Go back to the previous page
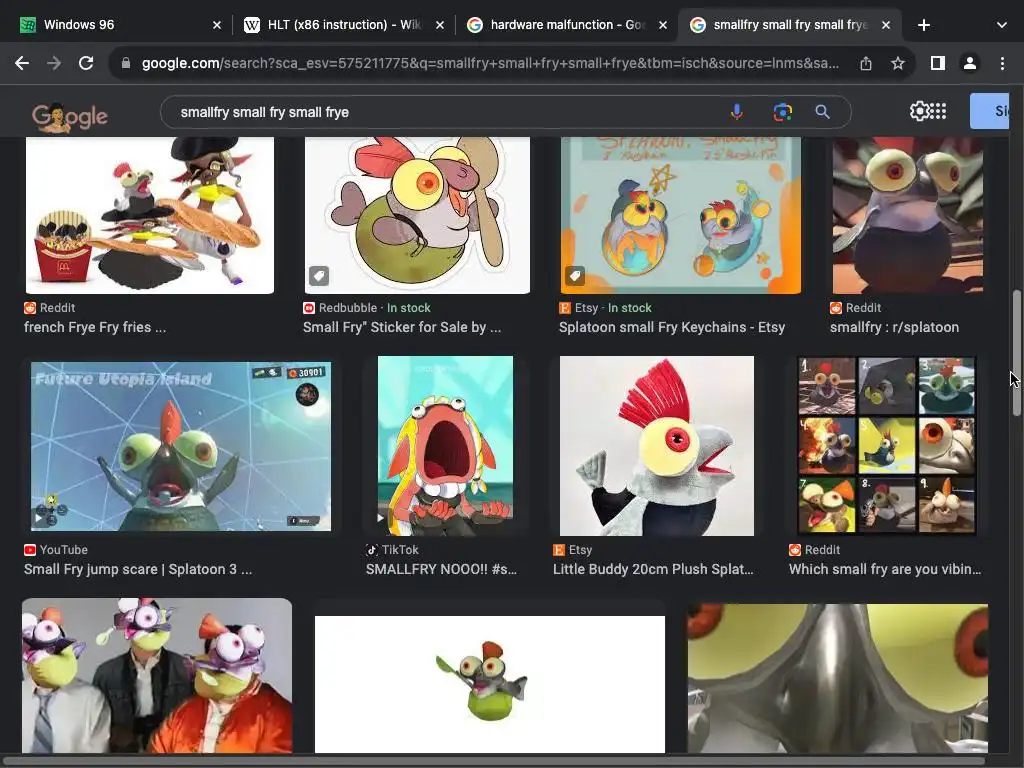Image resolution: width=1024 pixels, height=768 pixels. [22, 63]
